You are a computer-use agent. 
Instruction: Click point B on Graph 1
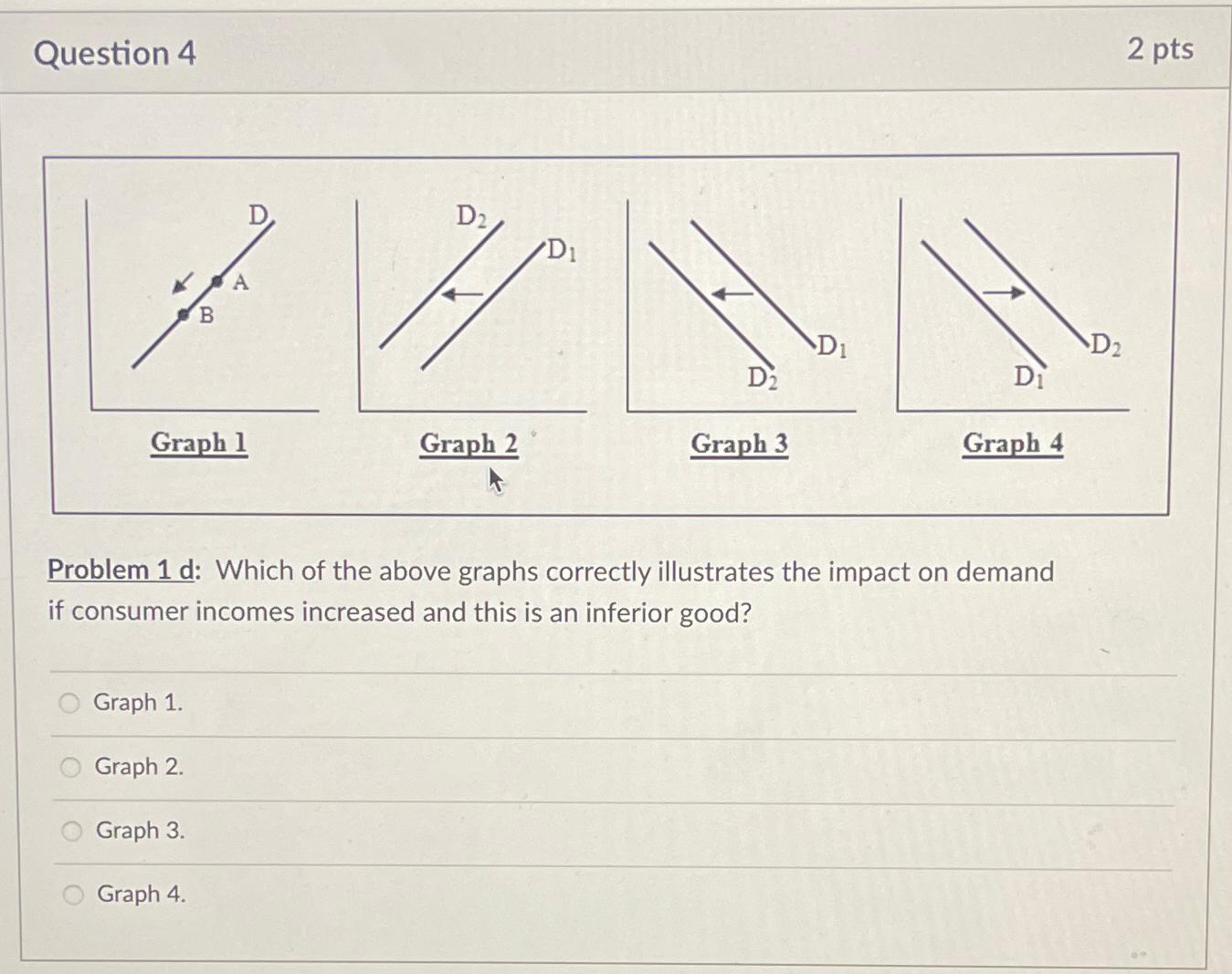click(185, 315)
